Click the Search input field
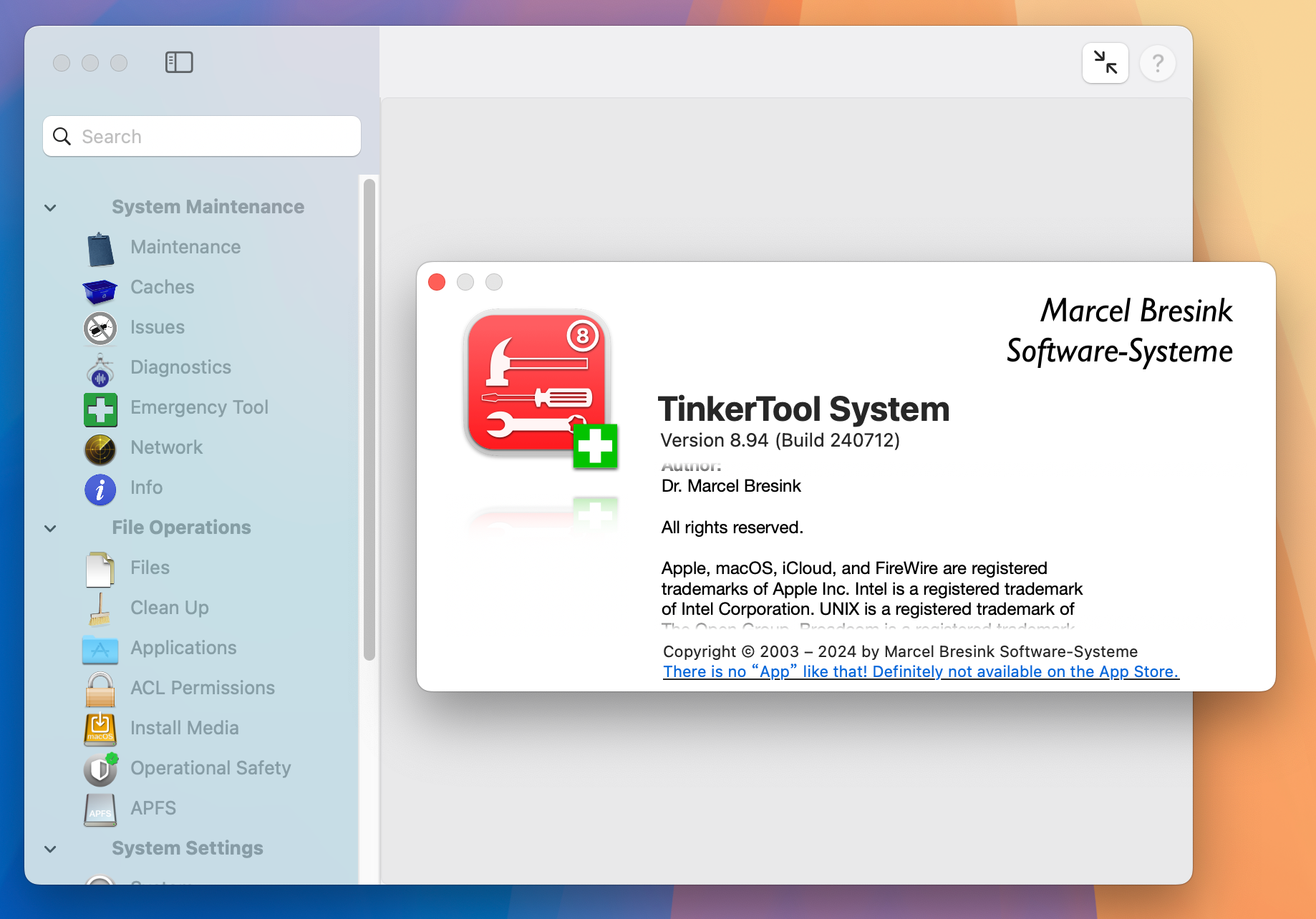 (x=202, y=136)
